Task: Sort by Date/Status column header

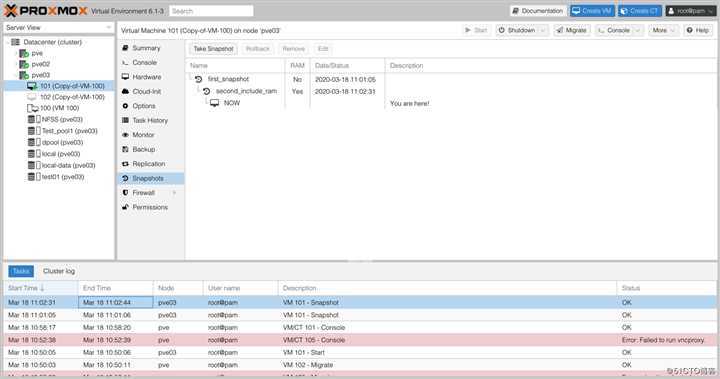Action: point(347,66)
